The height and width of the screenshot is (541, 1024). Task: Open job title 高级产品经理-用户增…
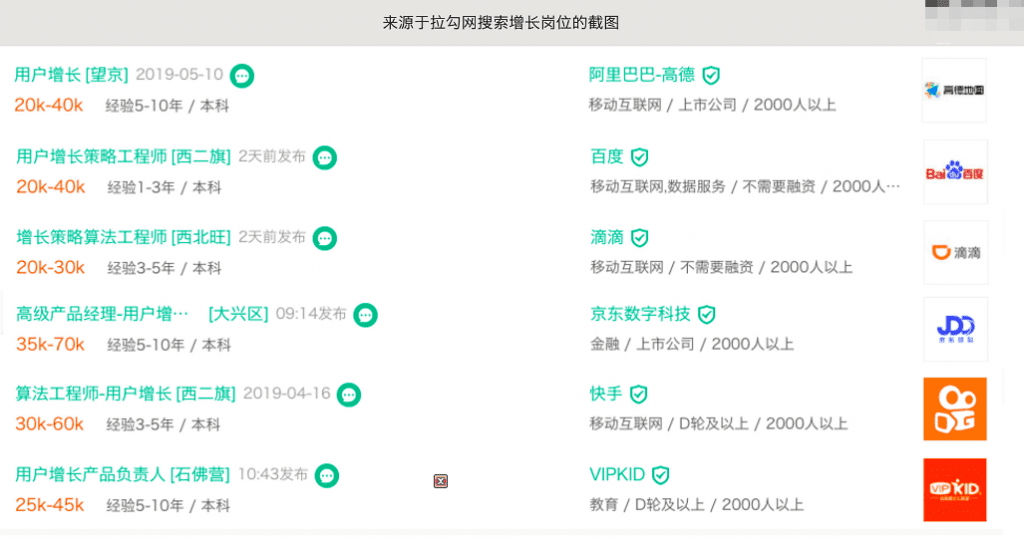[x=102, y=314]
